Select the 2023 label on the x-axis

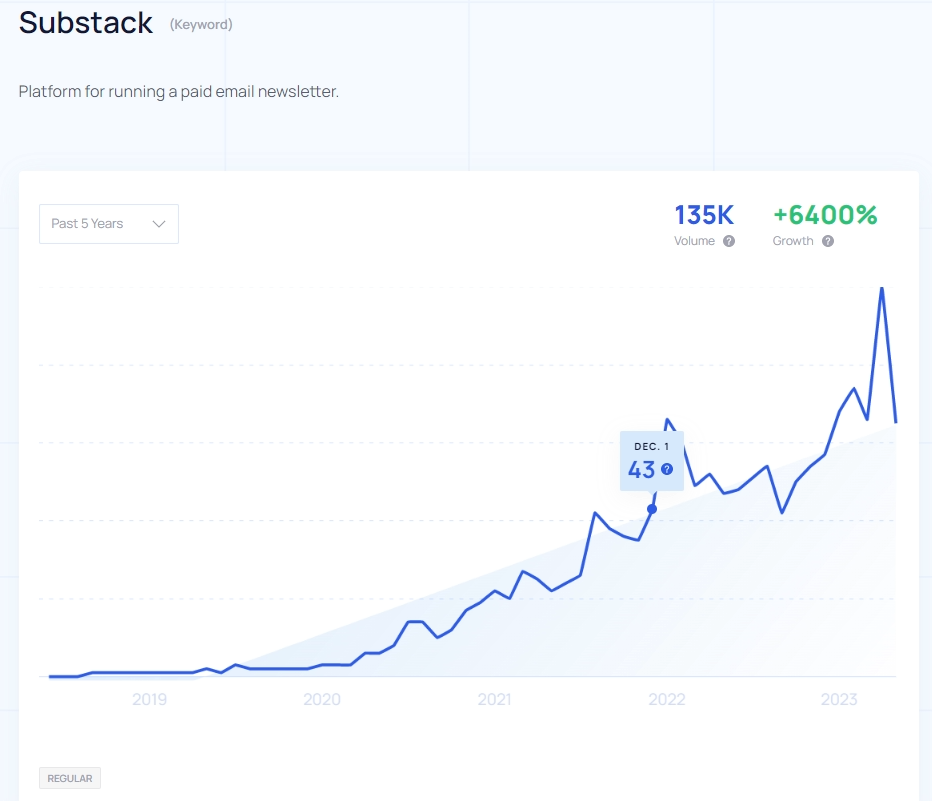pos(839,699)
